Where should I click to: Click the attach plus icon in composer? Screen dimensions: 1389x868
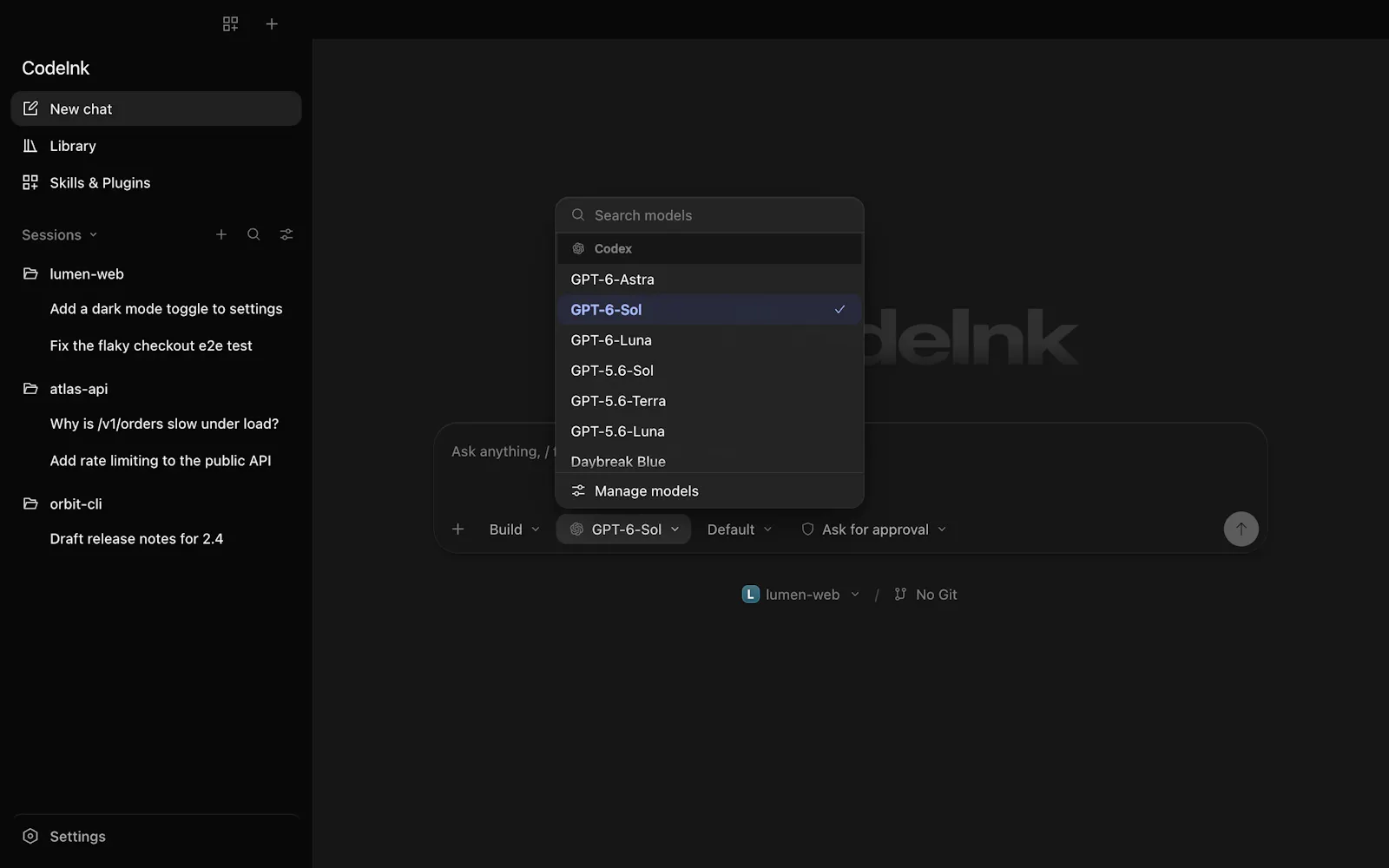click(x=458, y=529)
